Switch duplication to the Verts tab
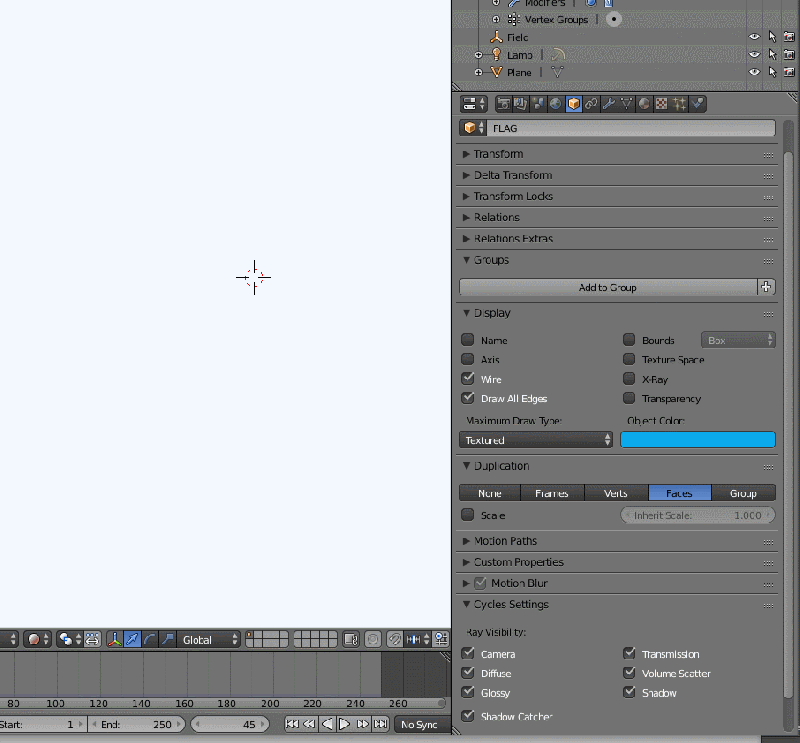The image size is (800, 743). point(616,492)
